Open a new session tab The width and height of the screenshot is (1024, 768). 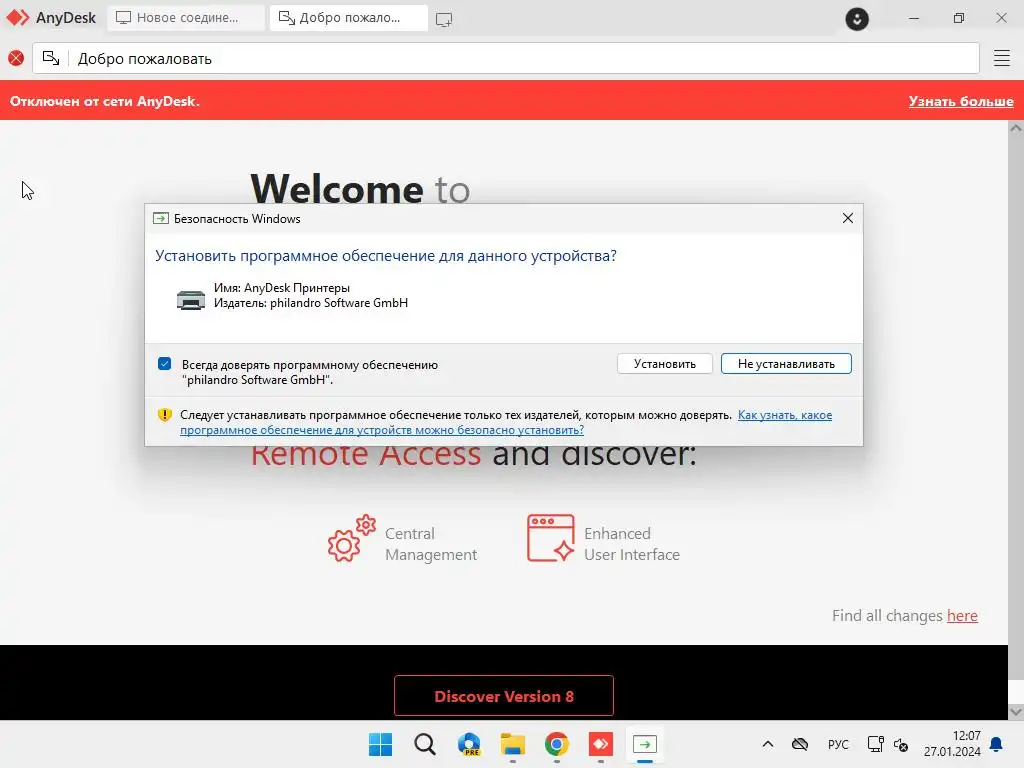(444, 20)
